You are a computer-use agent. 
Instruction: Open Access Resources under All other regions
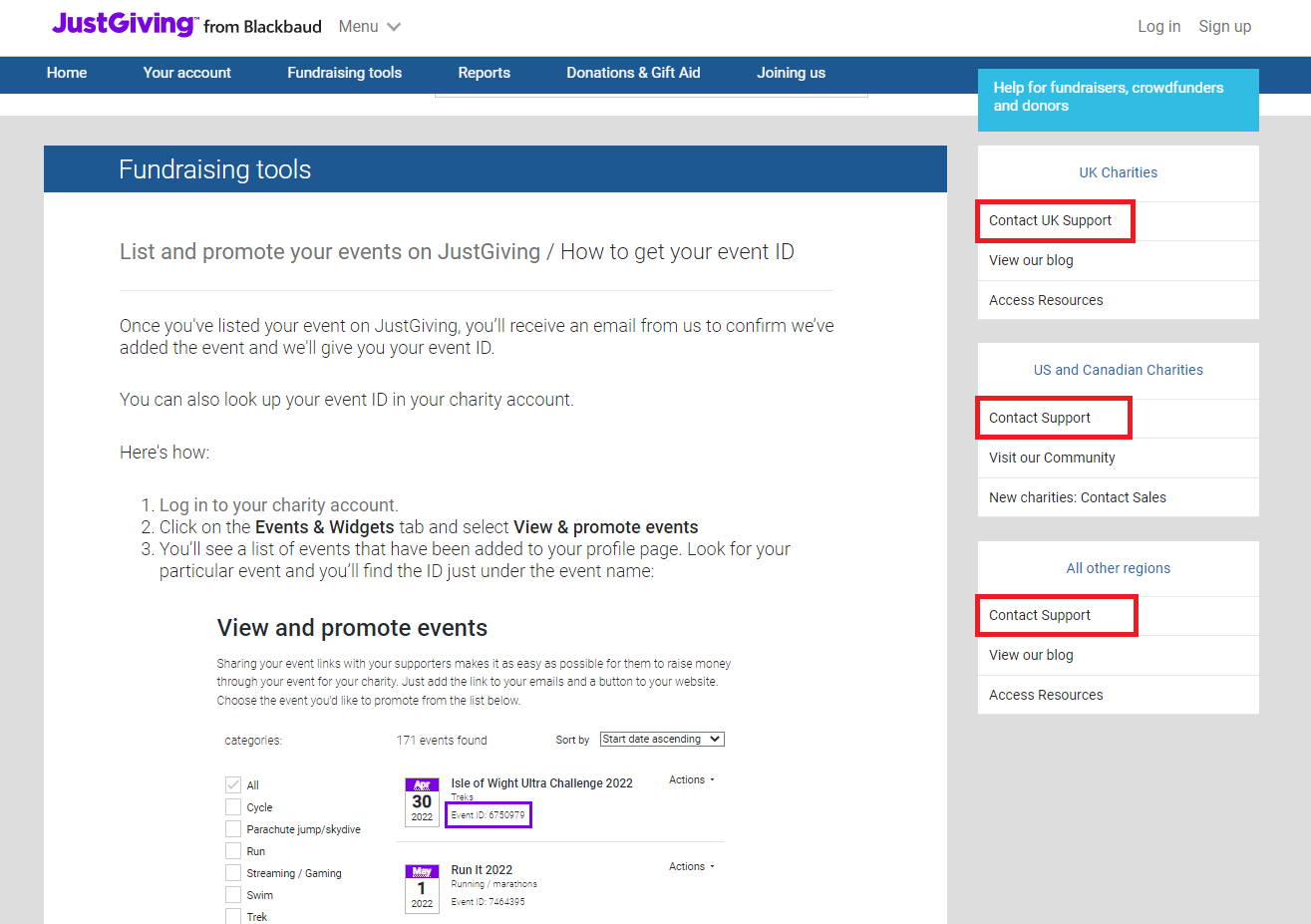click(x=1046, y=695)
